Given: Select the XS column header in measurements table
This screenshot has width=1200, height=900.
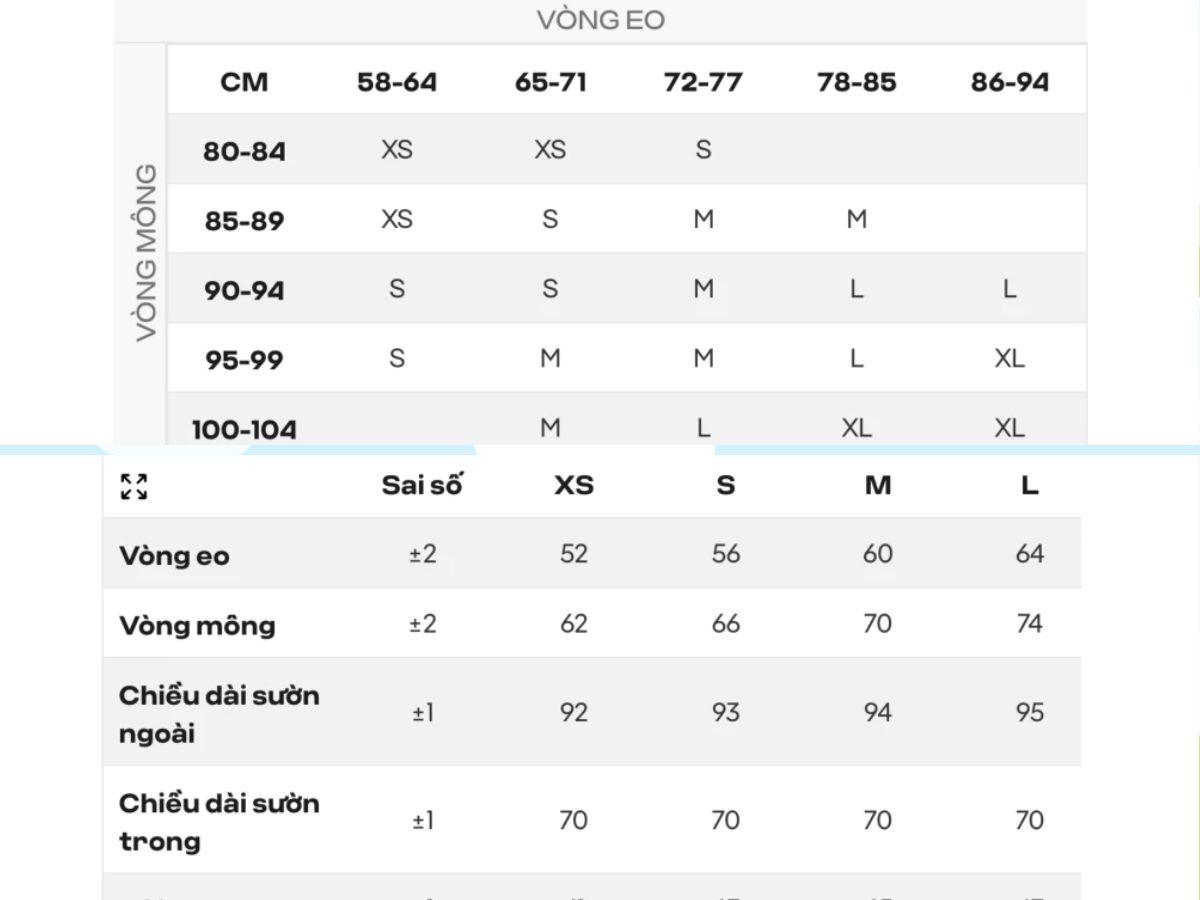Looking at the screenshot, I should click(574, 485).
